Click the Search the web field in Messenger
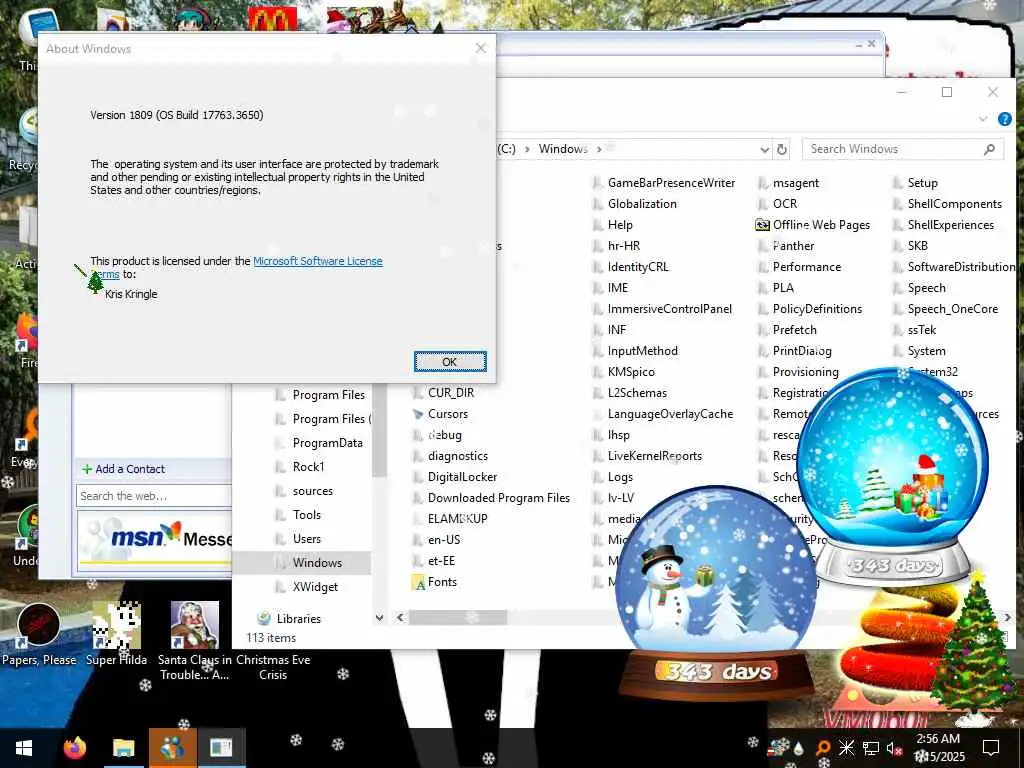Viewport: 1024px width, 768px height. tap(153, 496)
